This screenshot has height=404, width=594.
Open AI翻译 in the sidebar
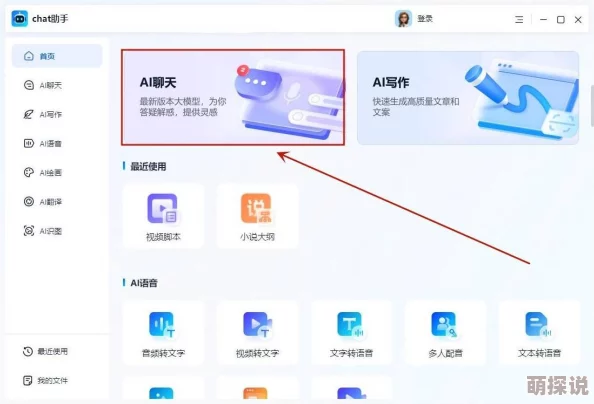coord(57,202)
